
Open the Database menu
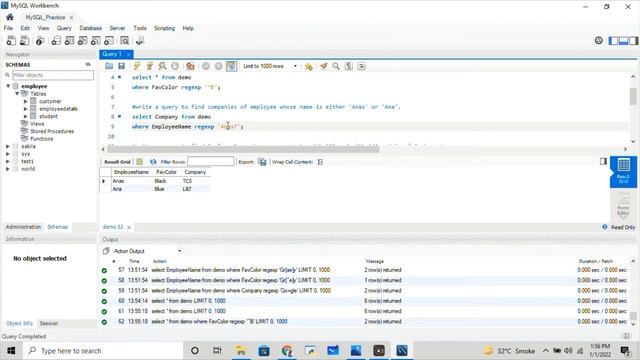[90, 28]
